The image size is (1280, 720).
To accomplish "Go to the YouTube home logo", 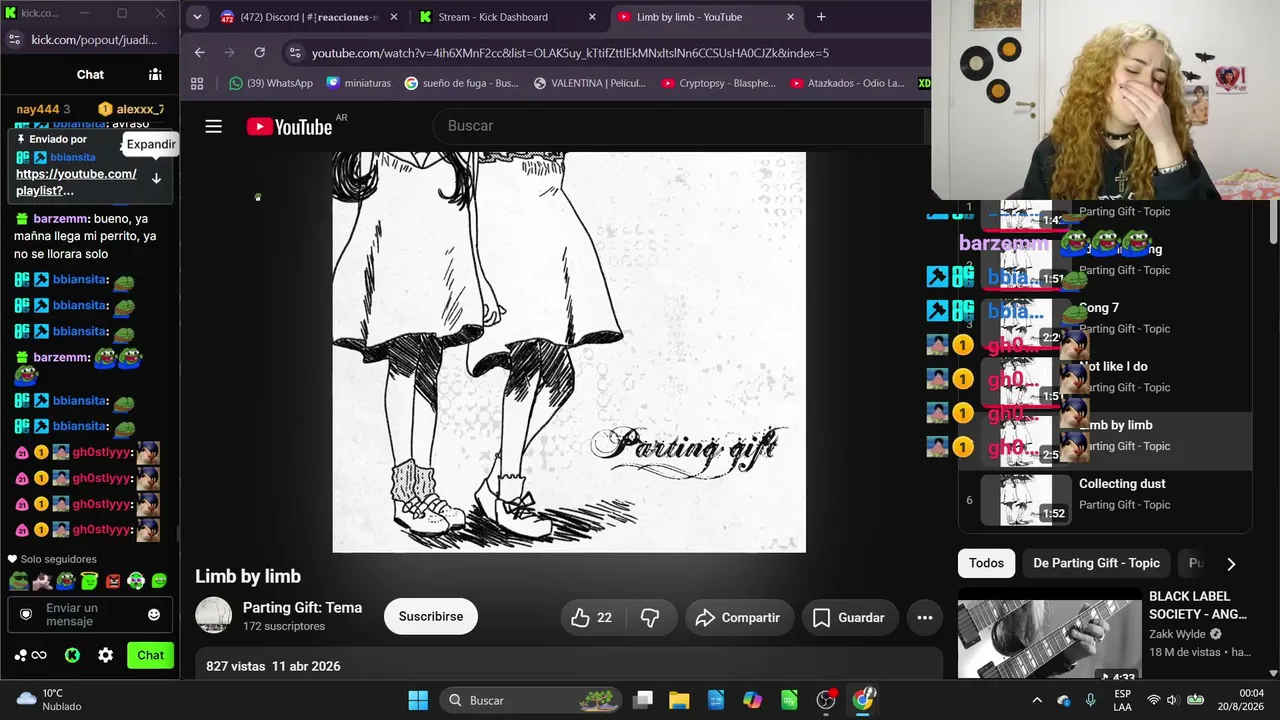I will 290,126.
